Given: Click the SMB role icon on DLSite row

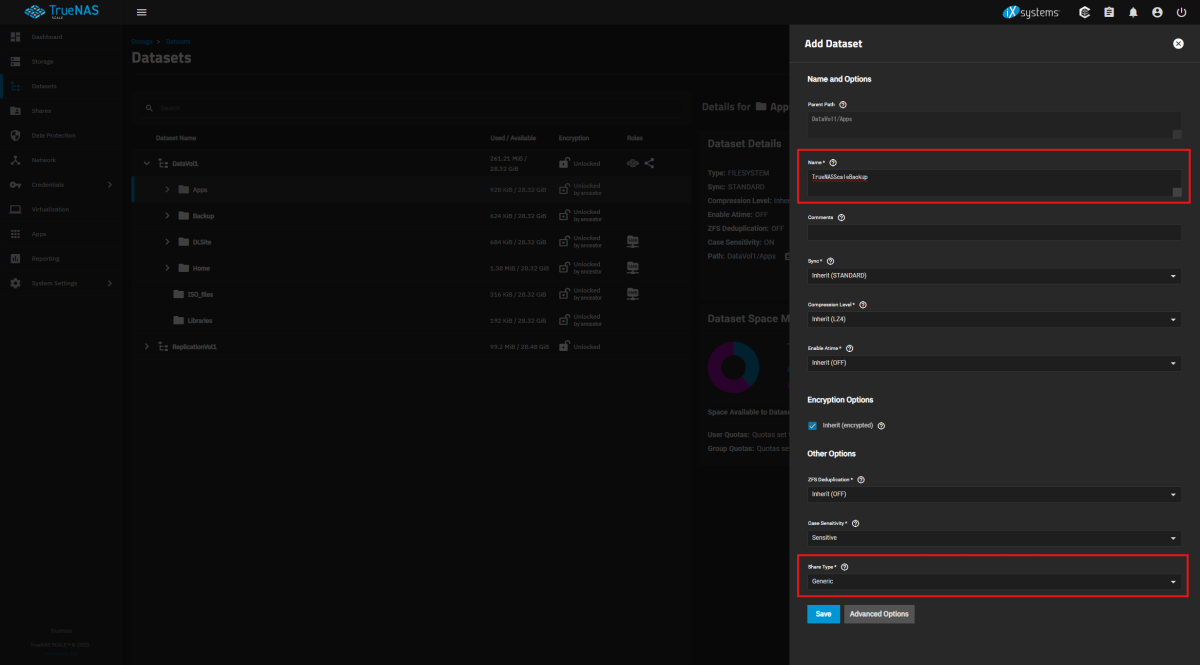Looking at the screenshot, I should click(632, 241).
